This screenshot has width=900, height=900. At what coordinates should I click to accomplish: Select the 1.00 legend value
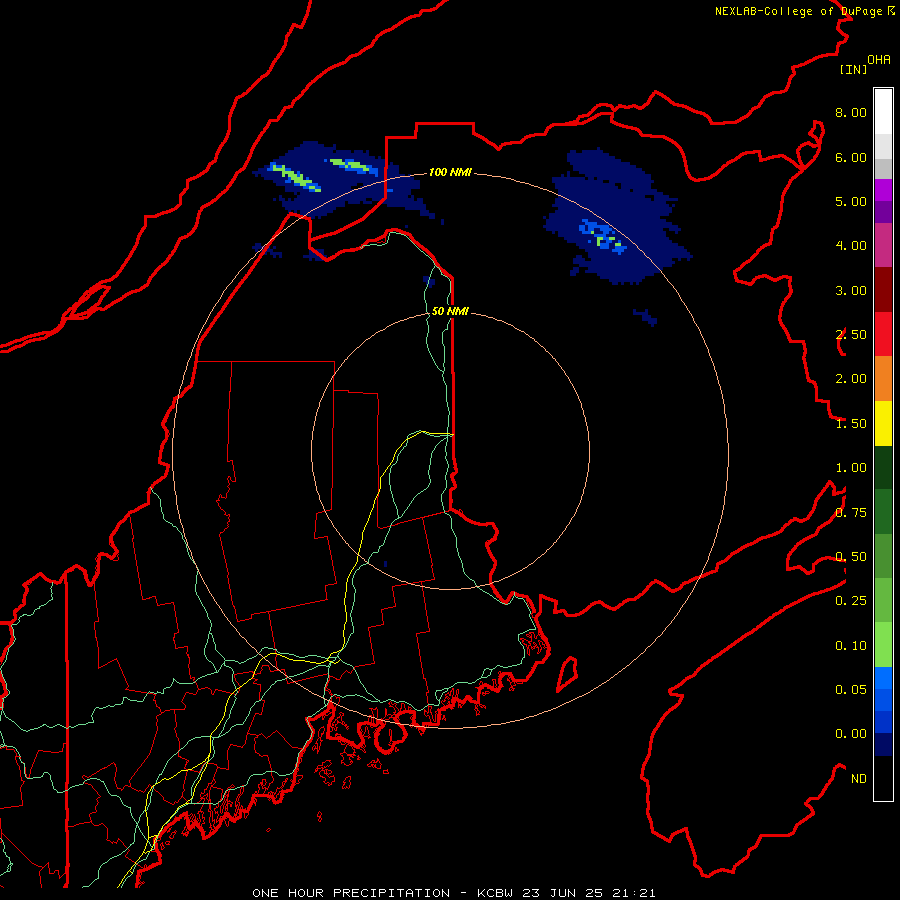click(x=851, y=468)
